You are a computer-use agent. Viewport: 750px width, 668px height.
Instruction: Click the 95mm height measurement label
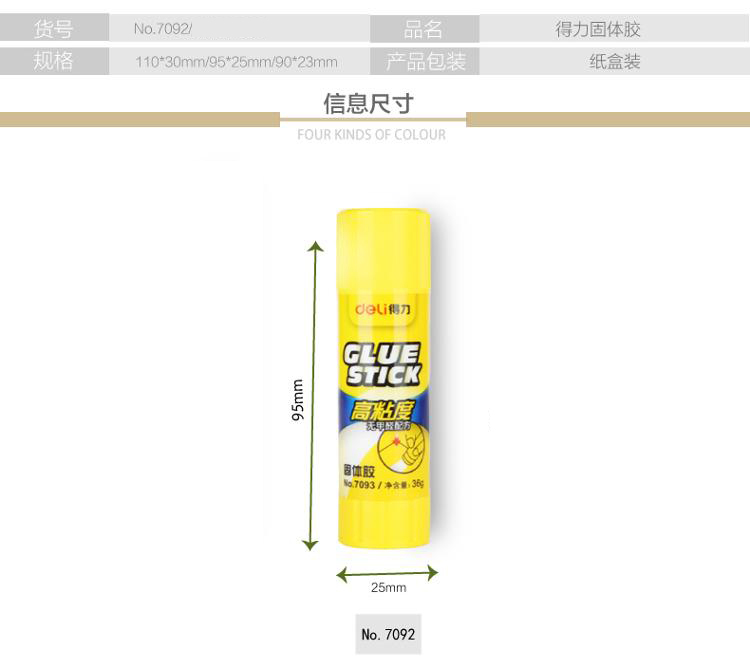coord(298,400)
